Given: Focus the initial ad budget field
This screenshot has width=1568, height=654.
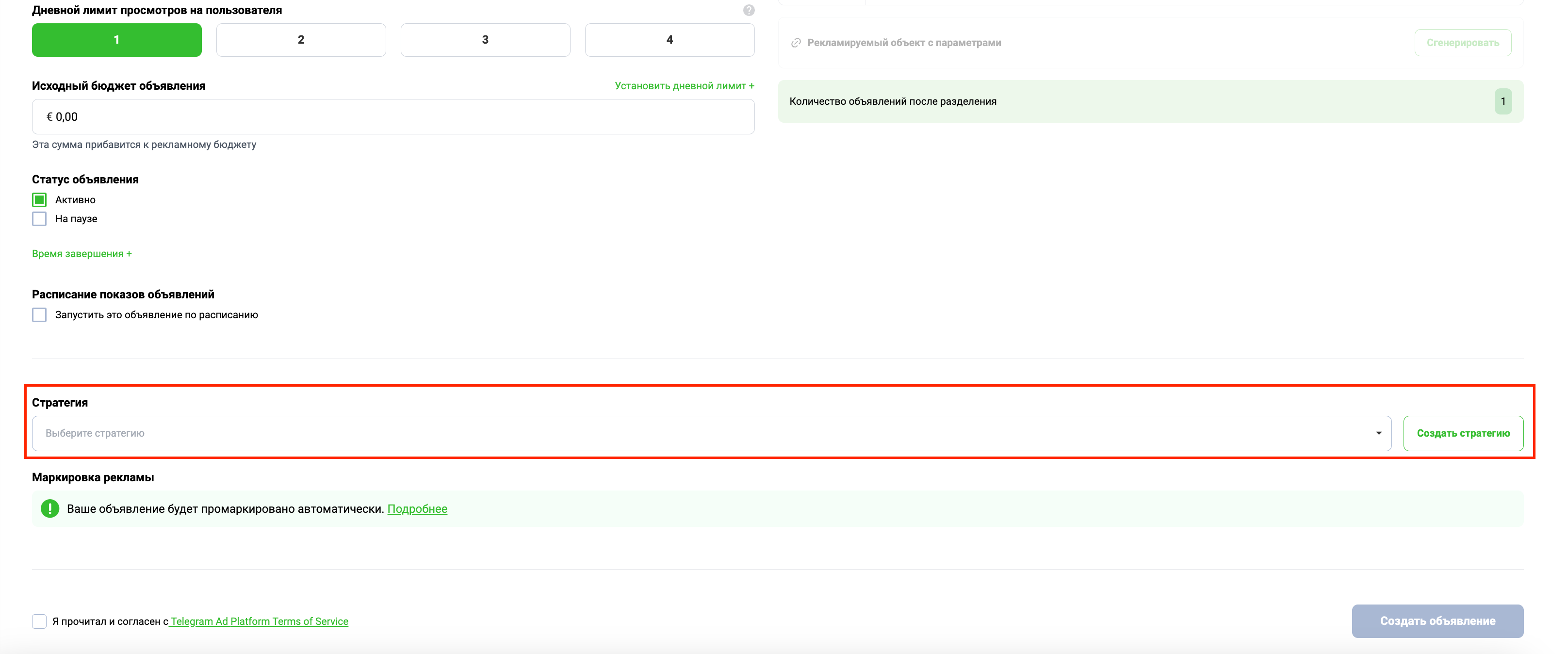Looking at the screenshot, I should (393, 117).
